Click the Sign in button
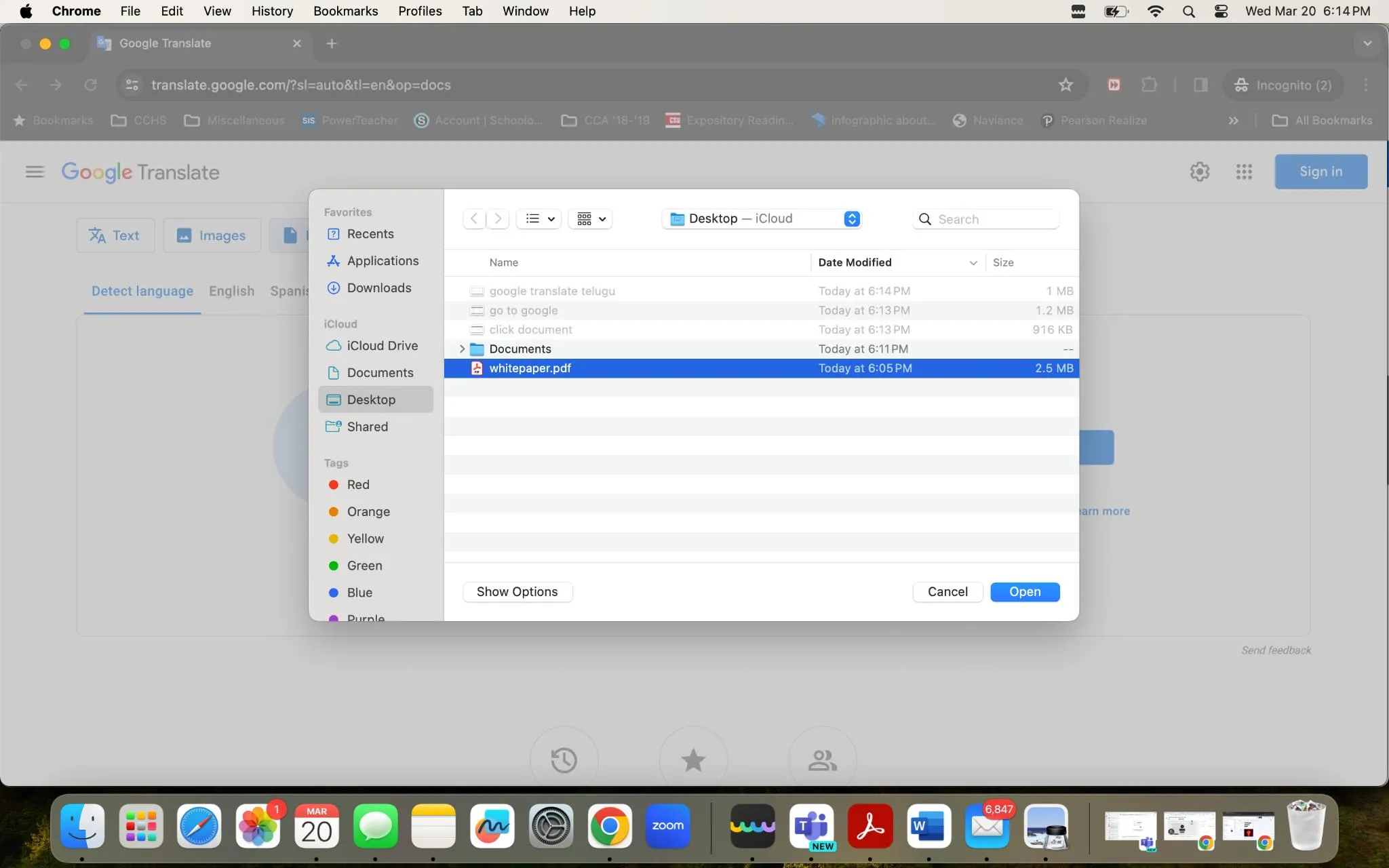Image resolution: width=1389 pixels, height=868 pixels. pos(1320,172)
